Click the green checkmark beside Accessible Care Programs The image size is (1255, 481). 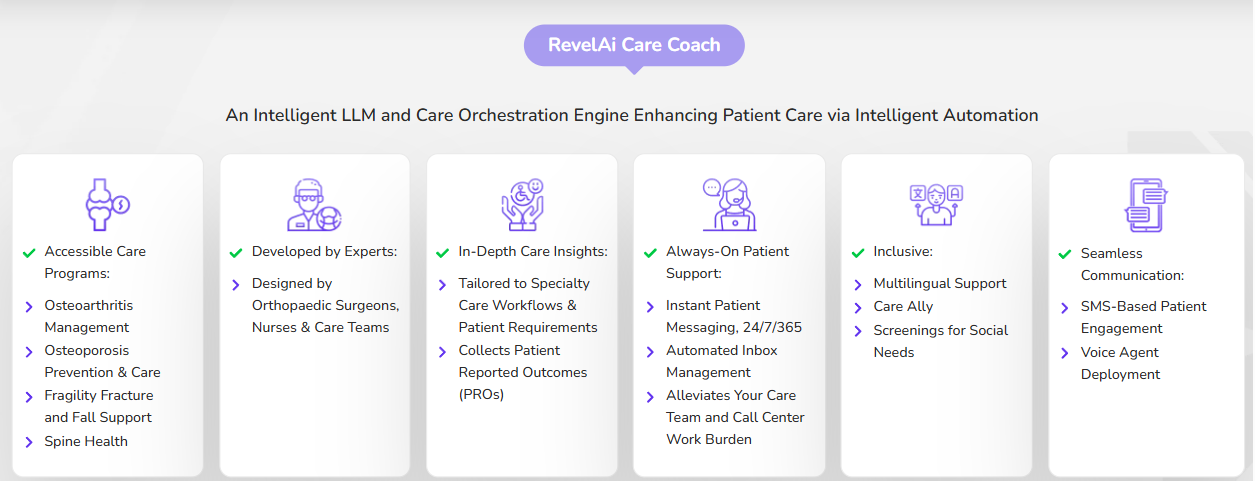(x=29, y=252)
